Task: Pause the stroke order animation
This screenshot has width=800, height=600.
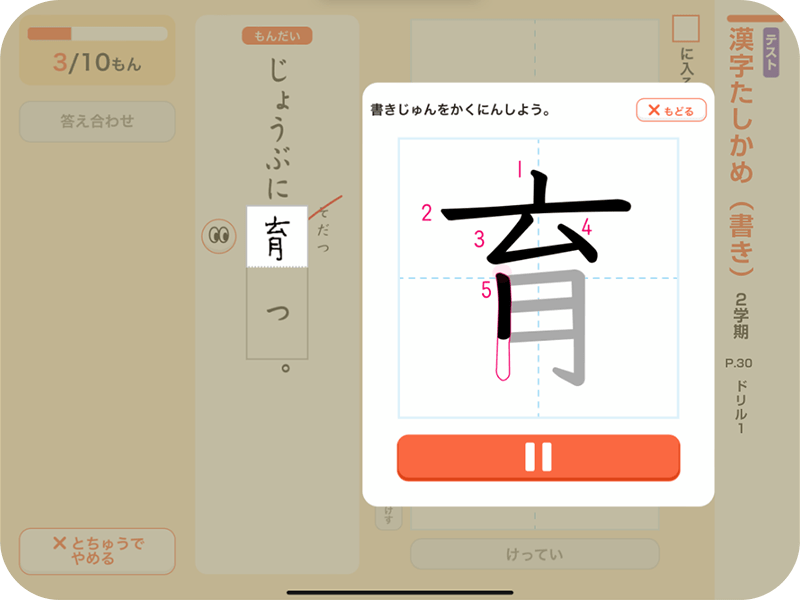Action: pos(538,457)
